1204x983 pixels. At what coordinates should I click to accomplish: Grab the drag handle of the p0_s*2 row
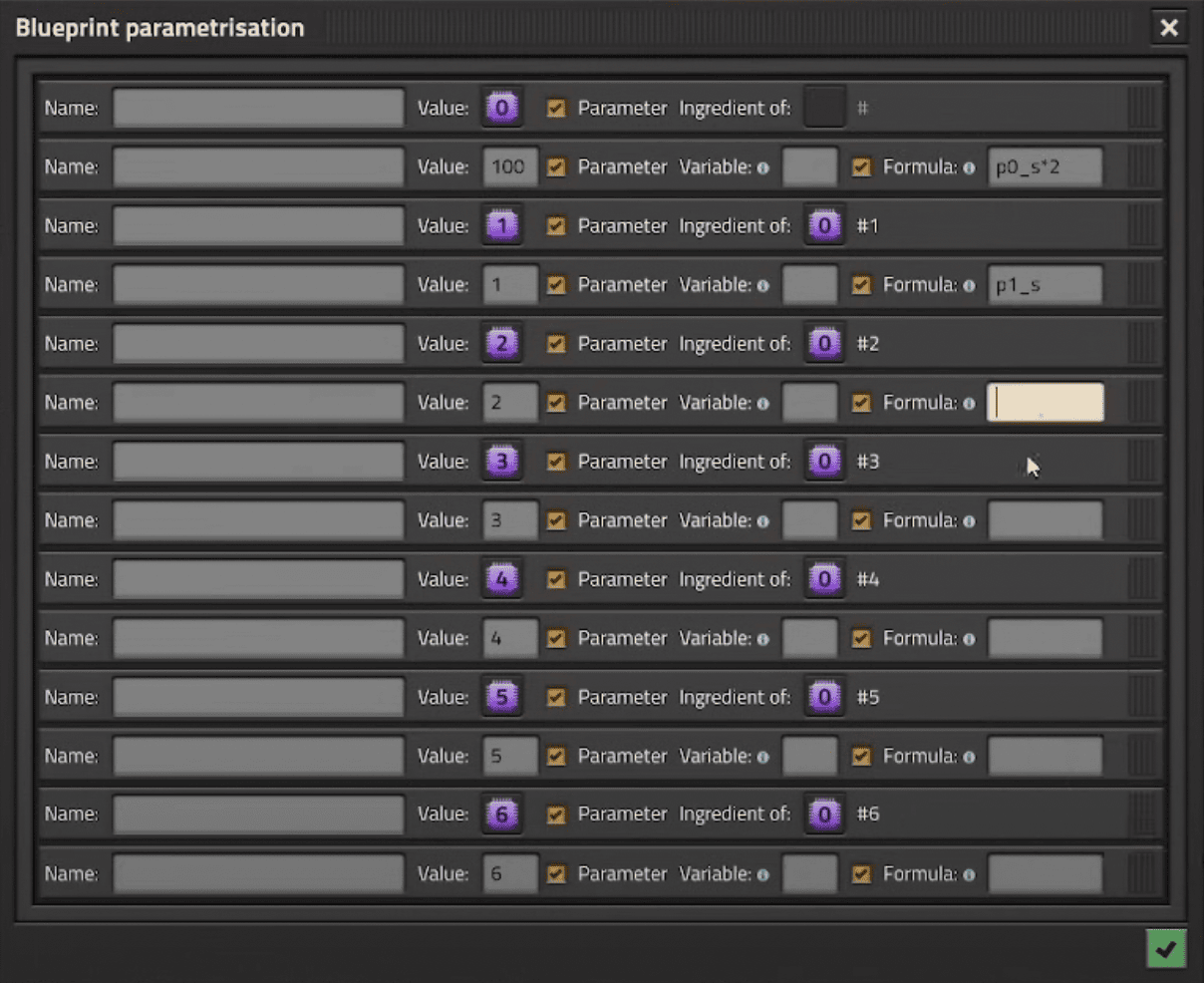point(1144,166)
